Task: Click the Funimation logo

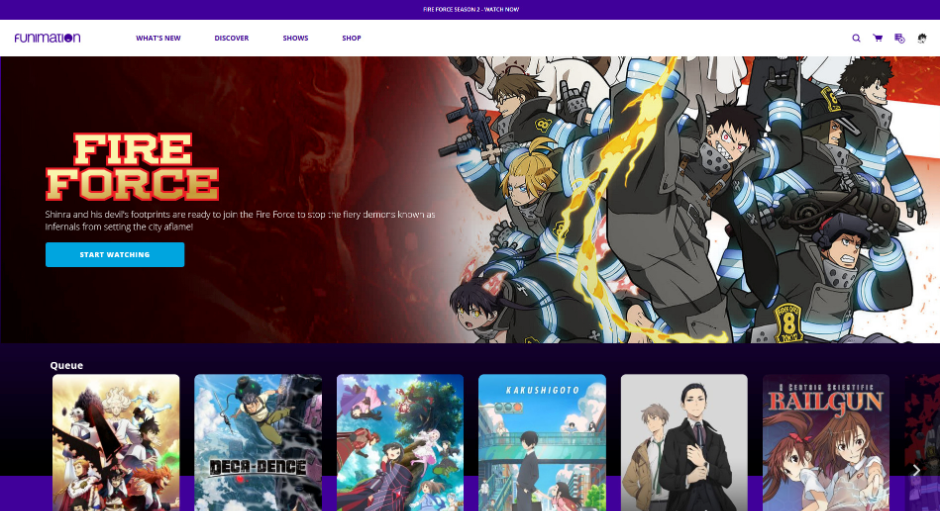Action: pyautogui.click(x=47, y=38)
